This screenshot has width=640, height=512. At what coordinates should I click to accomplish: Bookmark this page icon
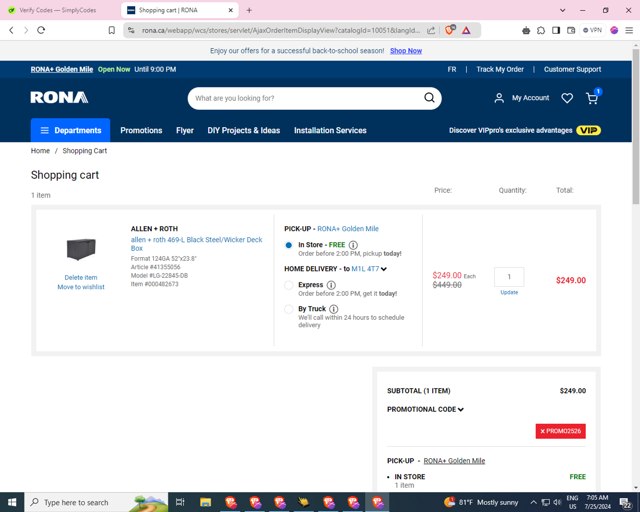pyautogui.click(x=111, y=30)
